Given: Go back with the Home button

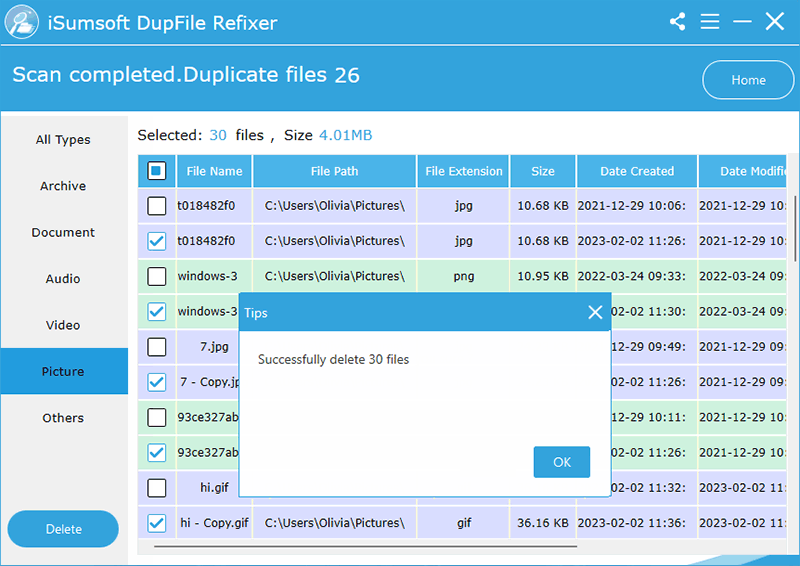Looking at the screenshot, I should coord(748,80).
